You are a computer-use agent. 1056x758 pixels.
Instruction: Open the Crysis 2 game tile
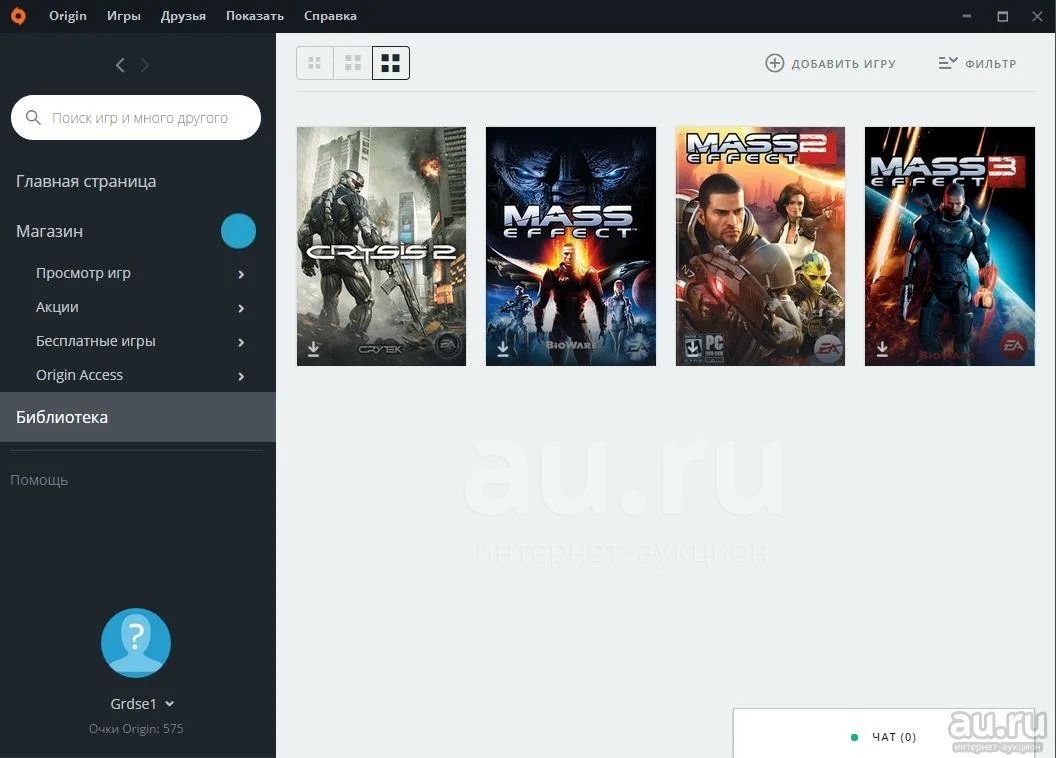[x=381, y=246]
